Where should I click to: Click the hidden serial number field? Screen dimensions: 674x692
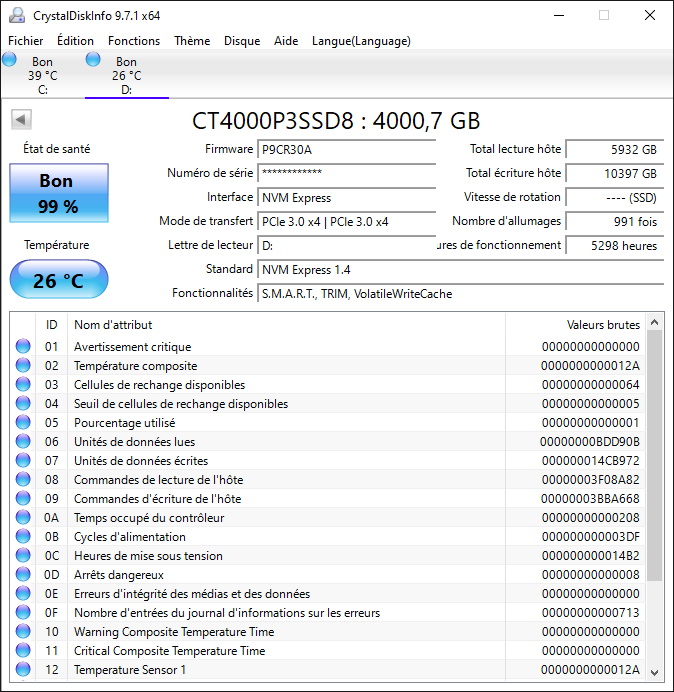pos(346,173)
